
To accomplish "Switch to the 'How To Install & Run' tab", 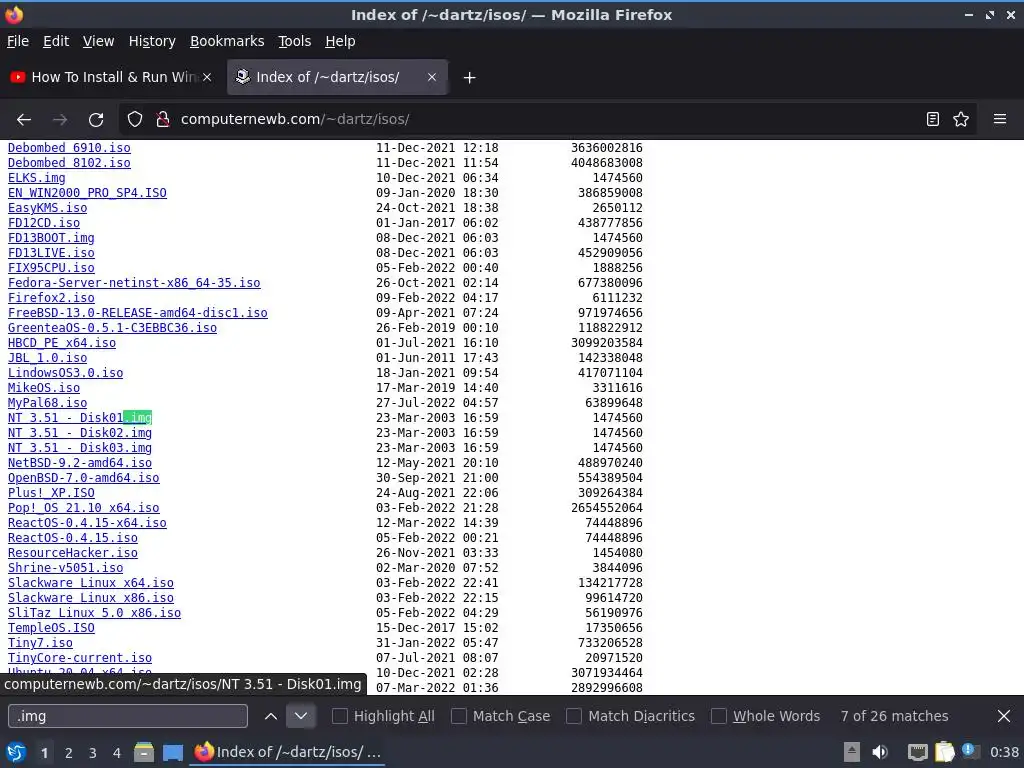I will click(x=111, y=77).
